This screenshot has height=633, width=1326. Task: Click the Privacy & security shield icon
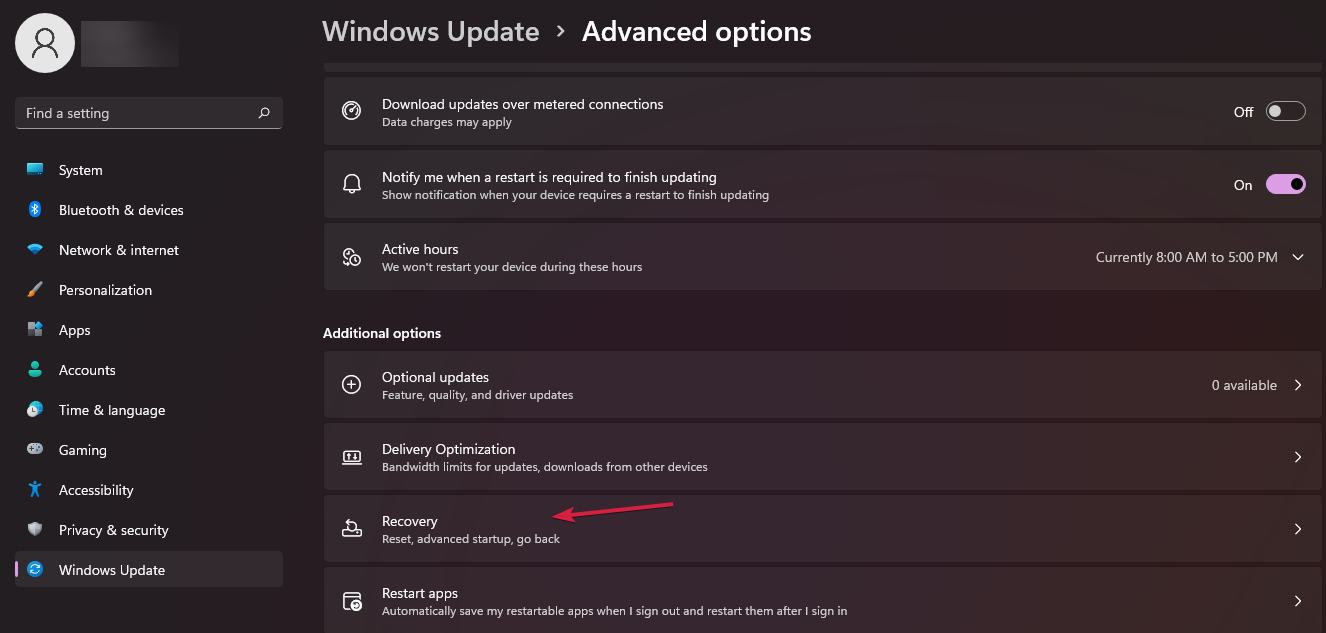click(x=35, y=530)
